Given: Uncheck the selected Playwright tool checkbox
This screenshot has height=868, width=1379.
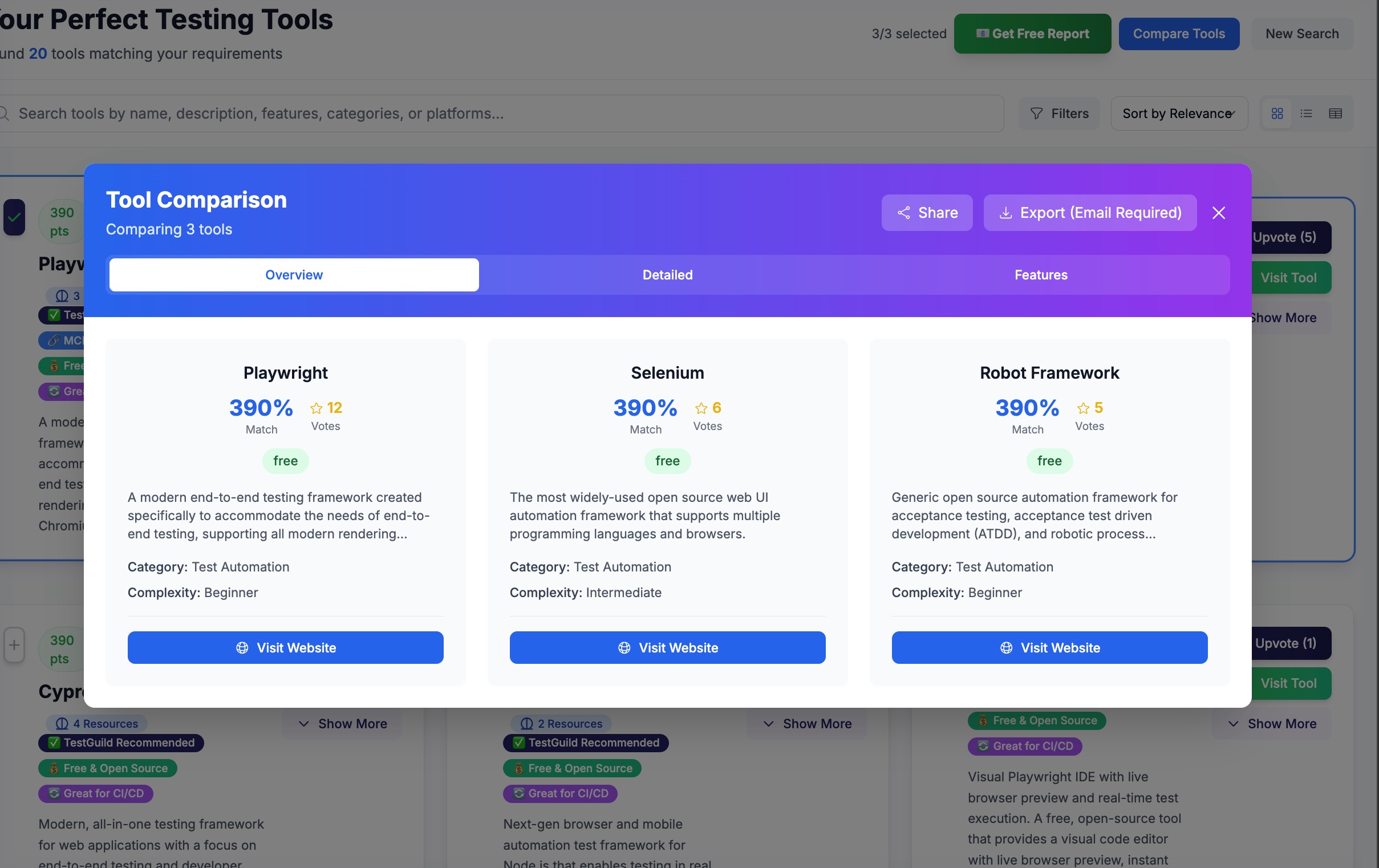Looking at the screenshot, I should tap(14, 218).
